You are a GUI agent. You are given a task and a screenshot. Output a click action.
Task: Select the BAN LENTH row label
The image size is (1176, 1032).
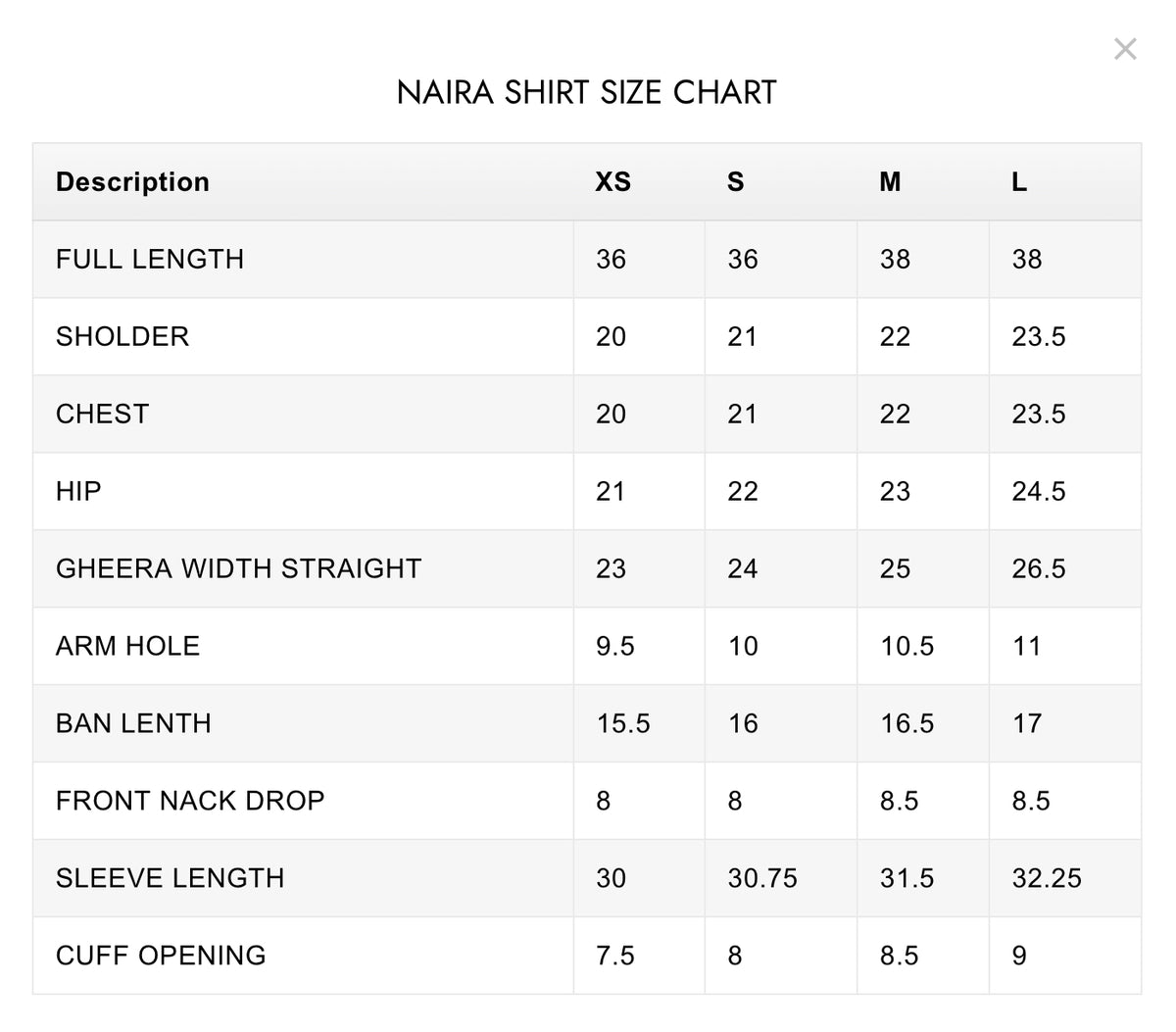[x=133, y=723]
